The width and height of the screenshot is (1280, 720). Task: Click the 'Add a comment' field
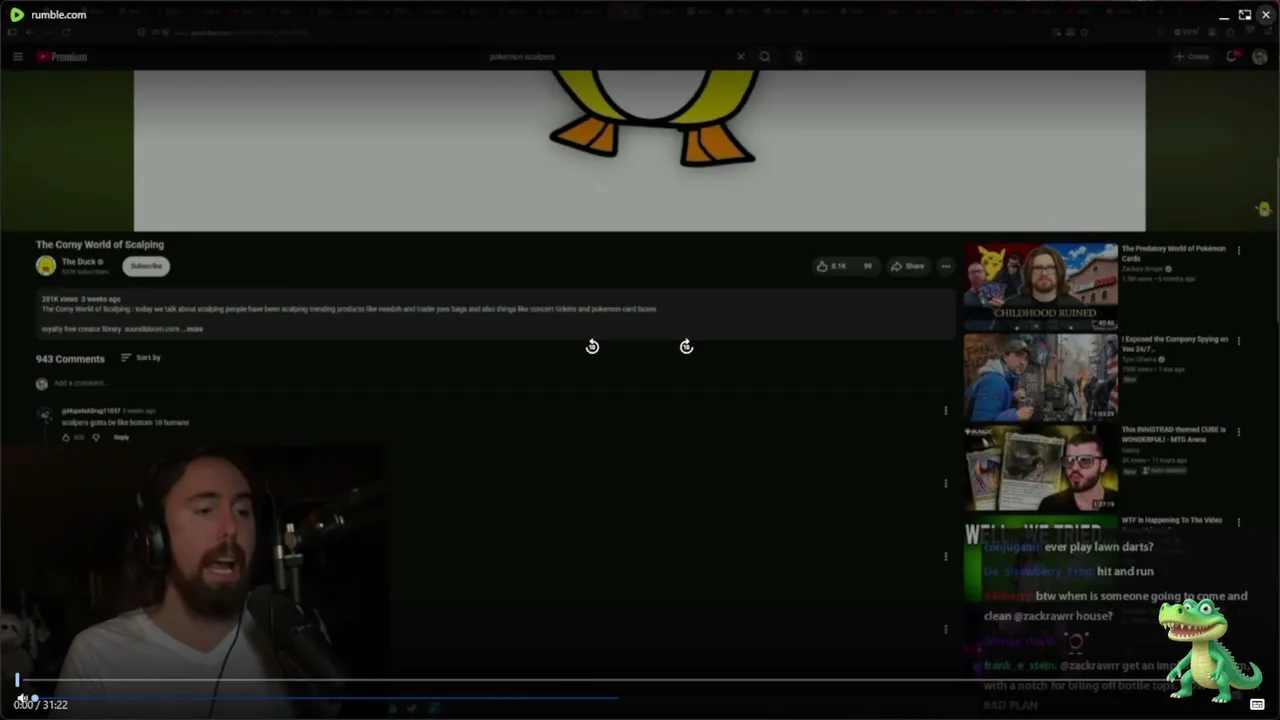click(500, 383)
